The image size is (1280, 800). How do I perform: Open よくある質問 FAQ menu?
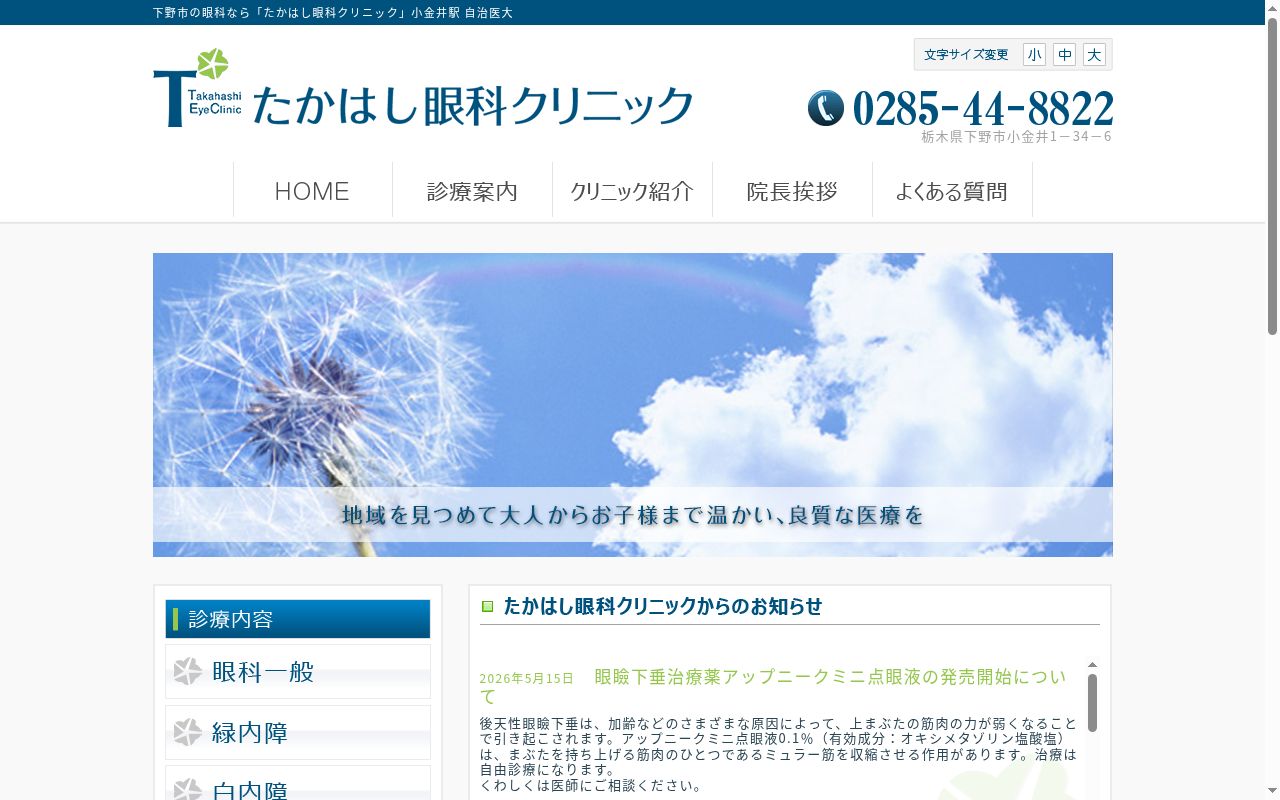(x=952, y=190)
